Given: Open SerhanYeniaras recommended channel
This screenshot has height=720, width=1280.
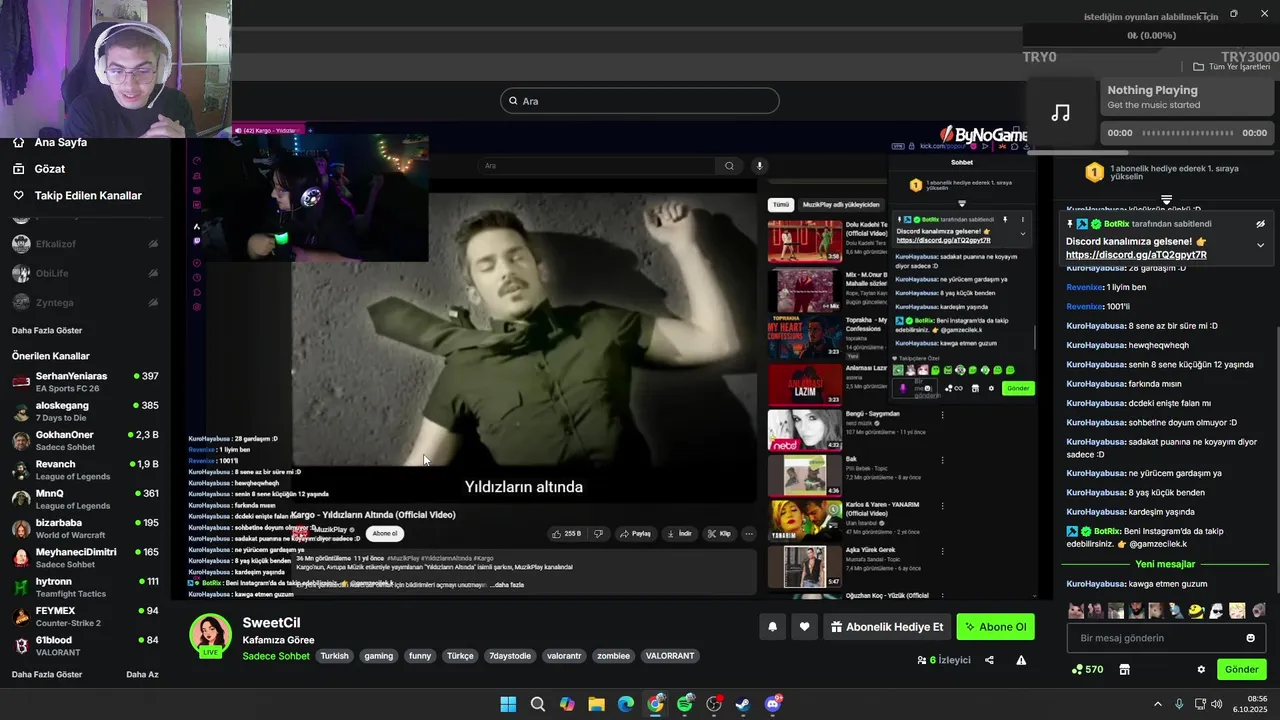Looking at the screenshot, I should (x=85, y=381).
